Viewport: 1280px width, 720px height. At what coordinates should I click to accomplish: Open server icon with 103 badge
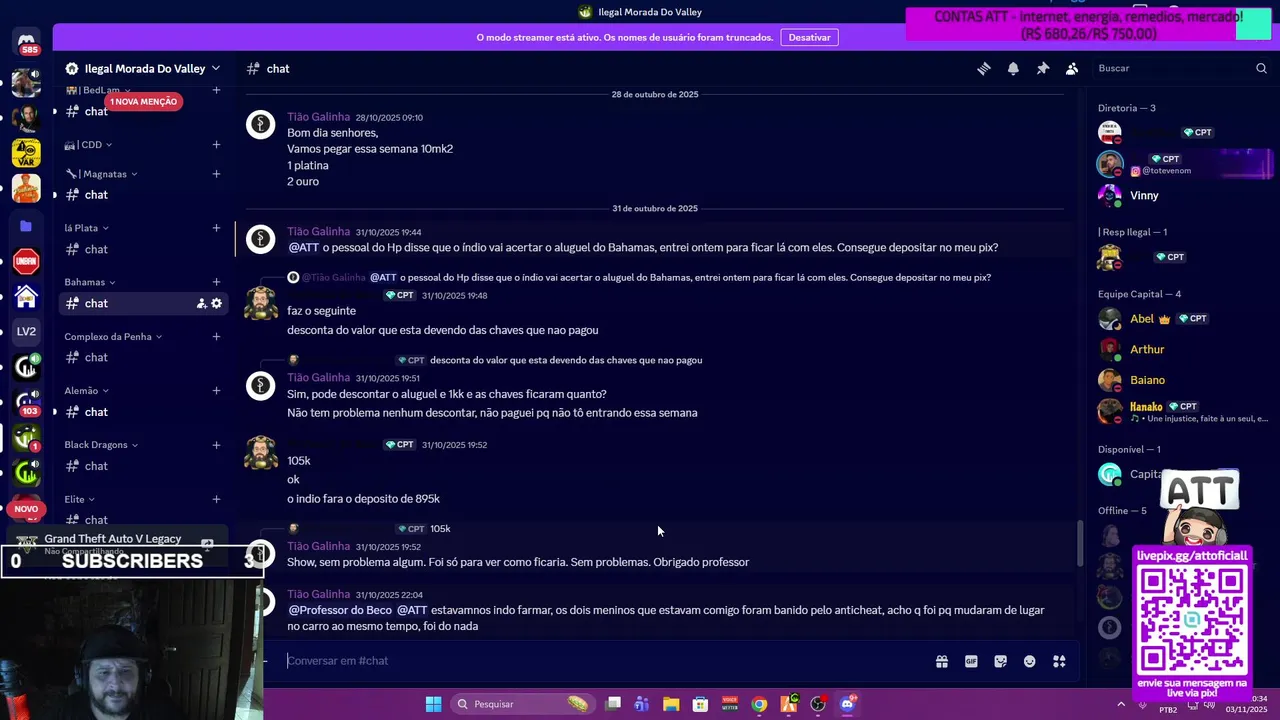tap(26, 402)
